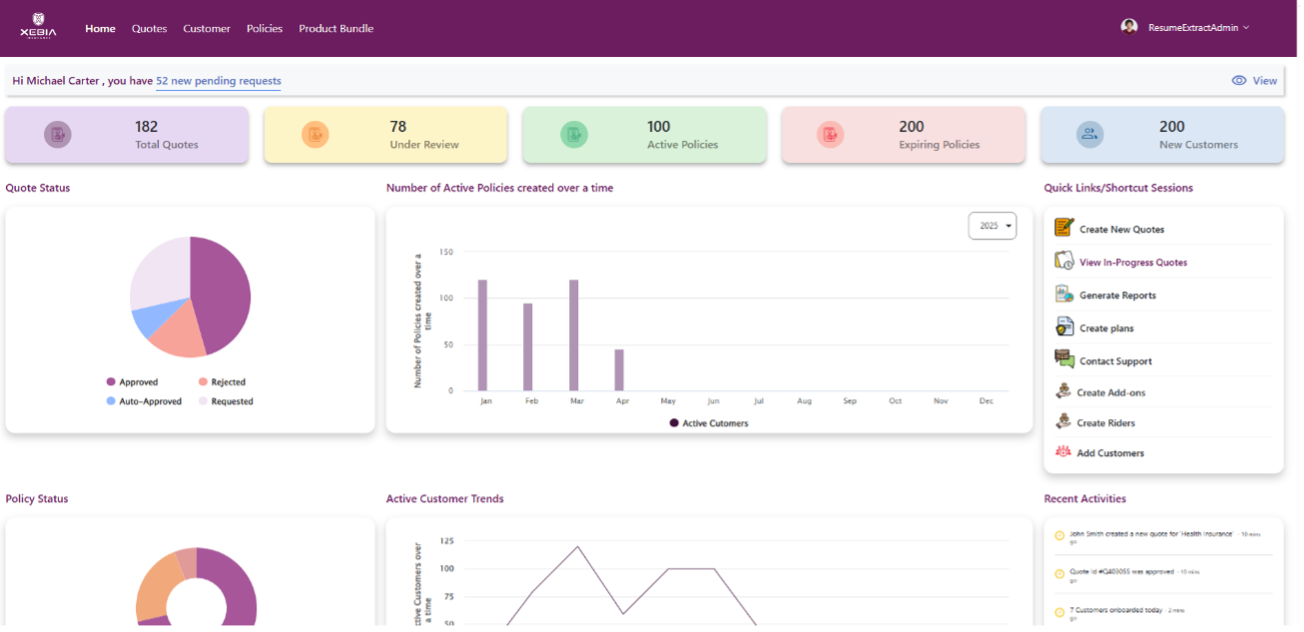Screen dimensions: 1304x632
Task: Open the Create New Quotes link
Action: (1121, 230)
